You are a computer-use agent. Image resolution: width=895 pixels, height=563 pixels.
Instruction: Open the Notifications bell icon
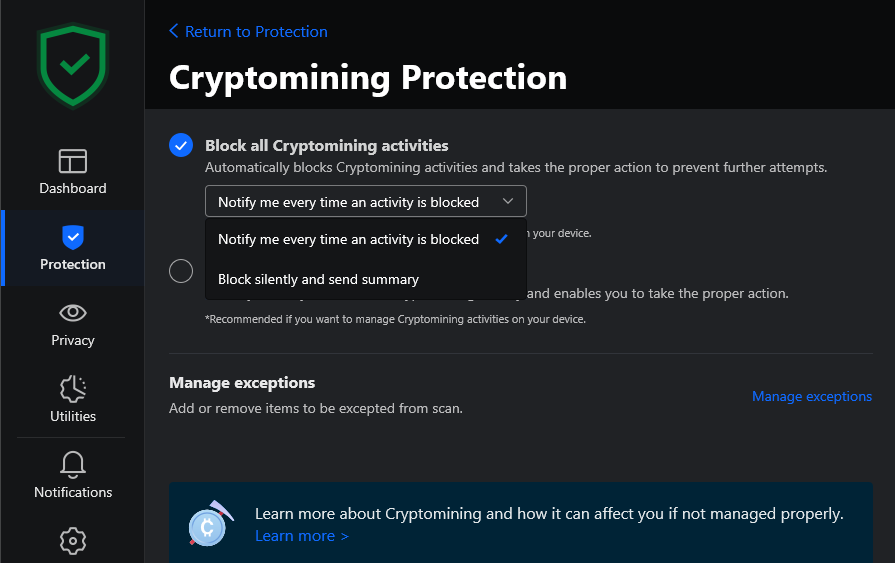click(x=73, y=465)
